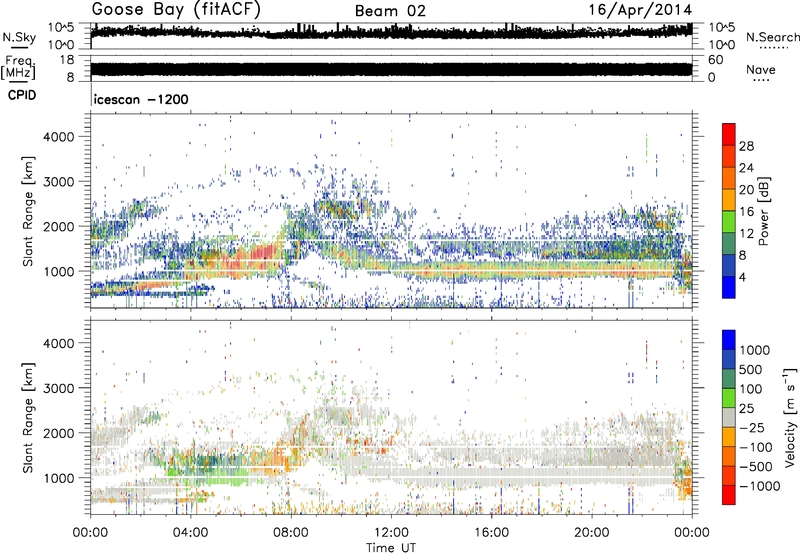Viewport: 800px width, 554px height.
Task: Click the 'Freq. [MHz]' label
Action: pos(18,68)
